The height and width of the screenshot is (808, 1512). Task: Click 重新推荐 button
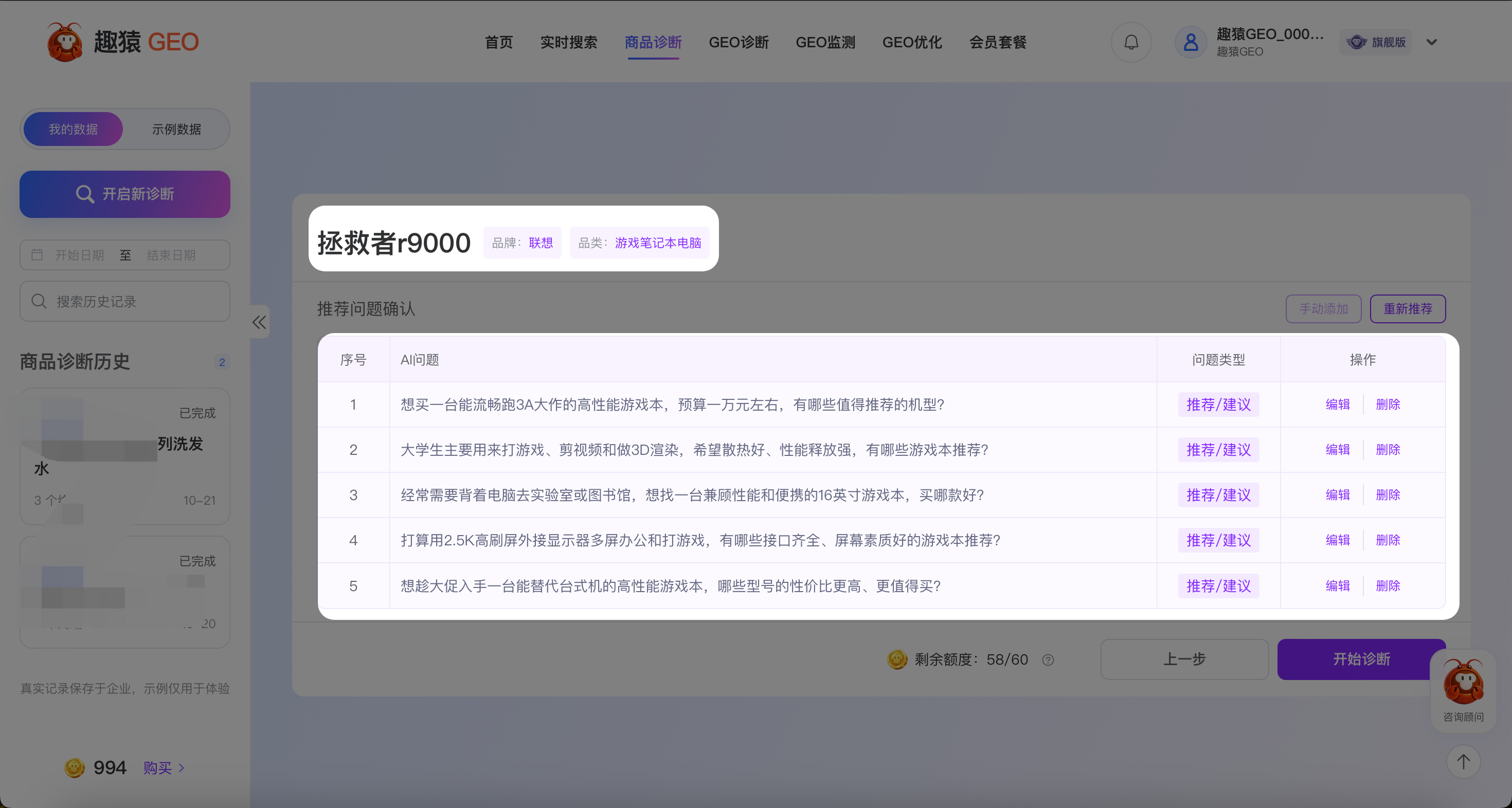(1408, 308)
